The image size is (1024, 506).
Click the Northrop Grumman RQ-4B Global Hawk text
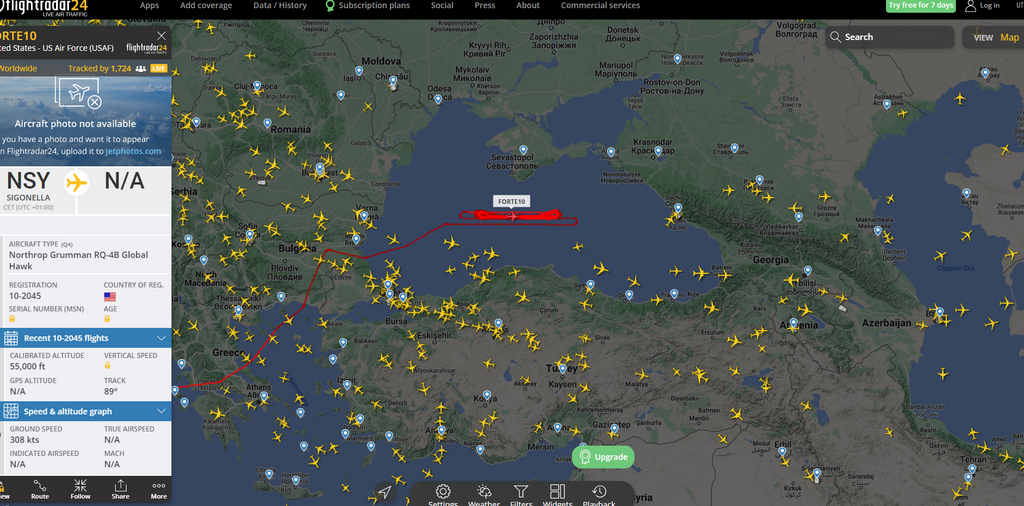pos(78,261)
